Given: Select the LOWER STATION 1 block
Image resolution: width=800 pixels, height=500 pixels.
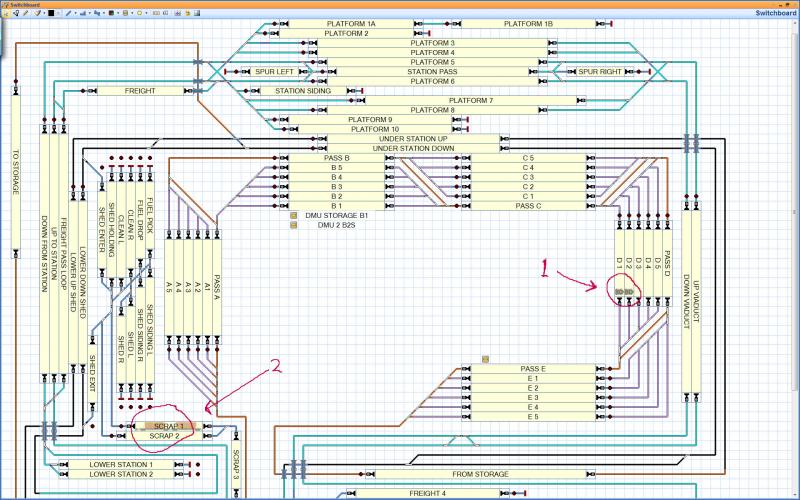Looking at the screenshot, I should (x=121, y=465).
